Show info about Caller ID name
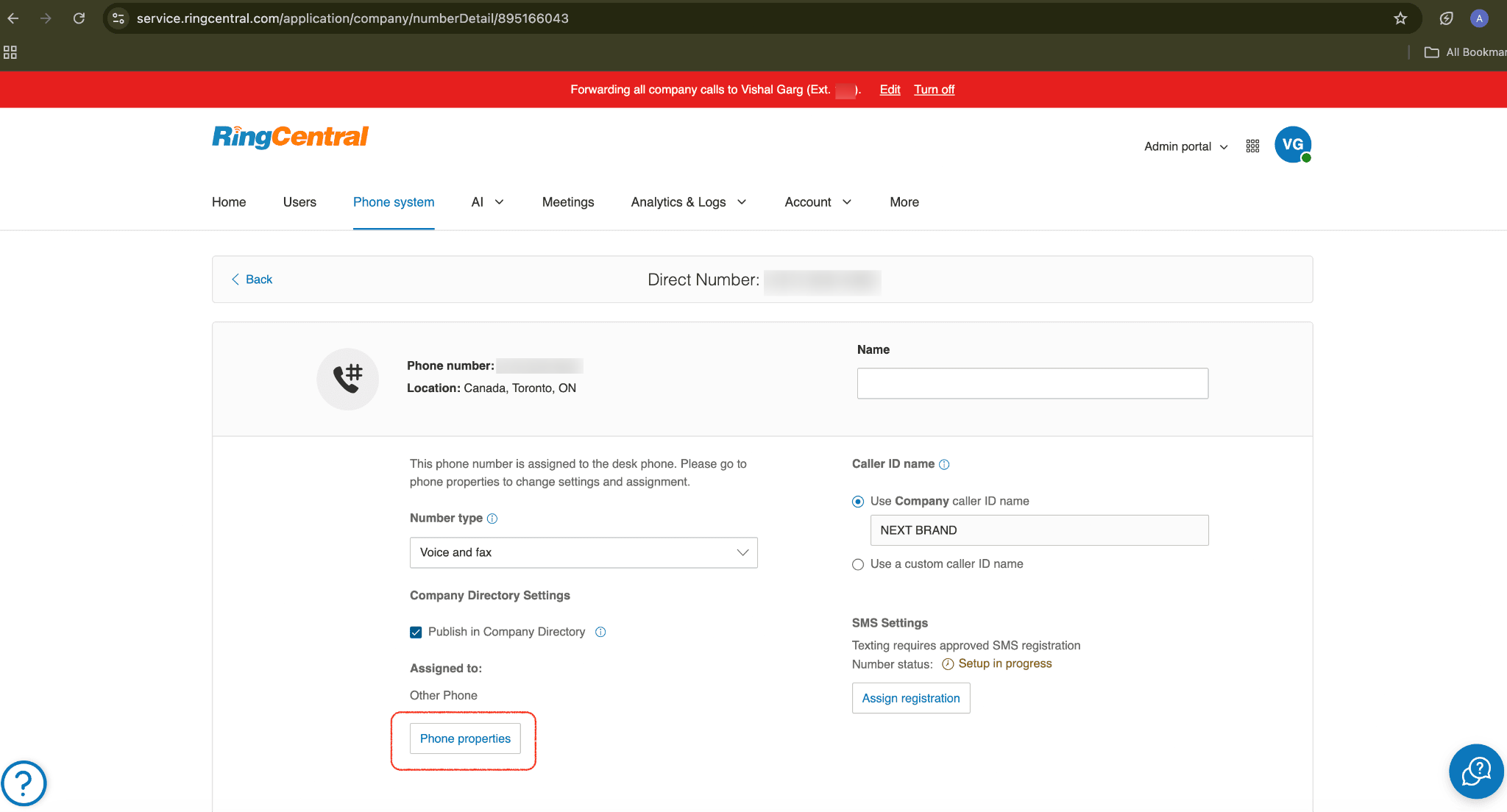The width and height of the screenshot is (1507, 812). 944,465
